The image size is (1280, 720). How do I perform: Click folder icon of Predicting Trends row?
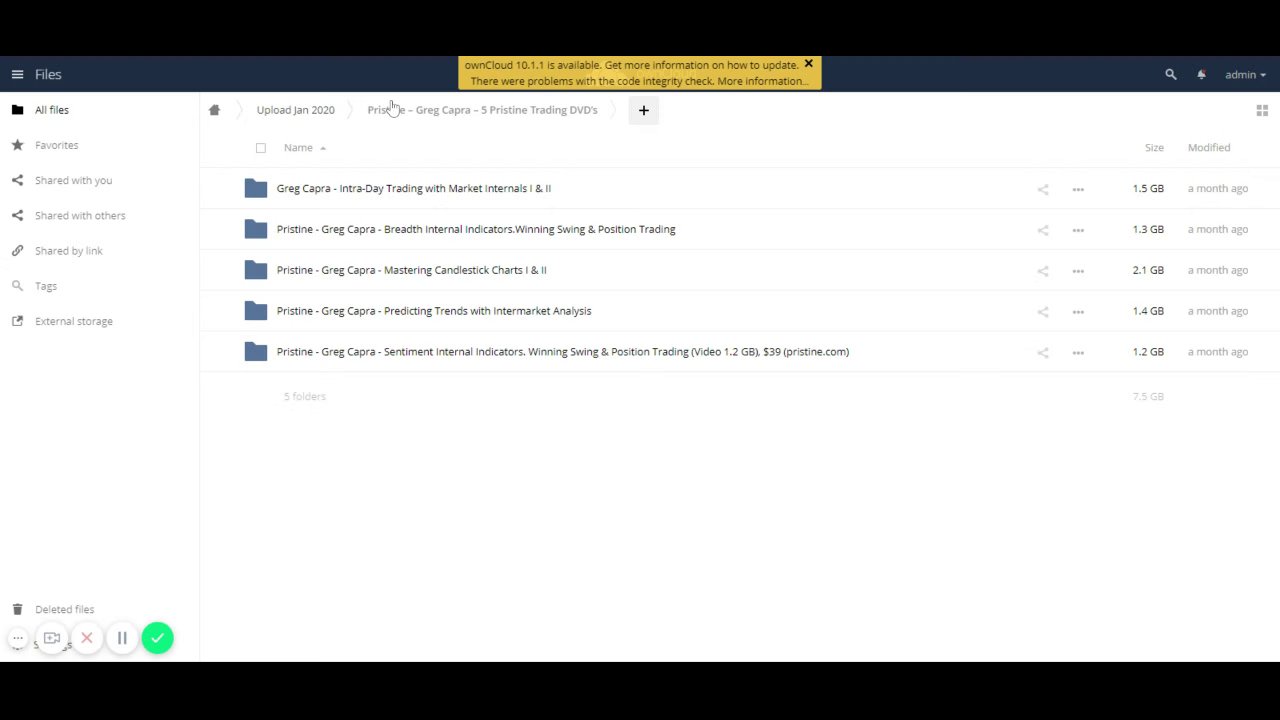[256, 311]
